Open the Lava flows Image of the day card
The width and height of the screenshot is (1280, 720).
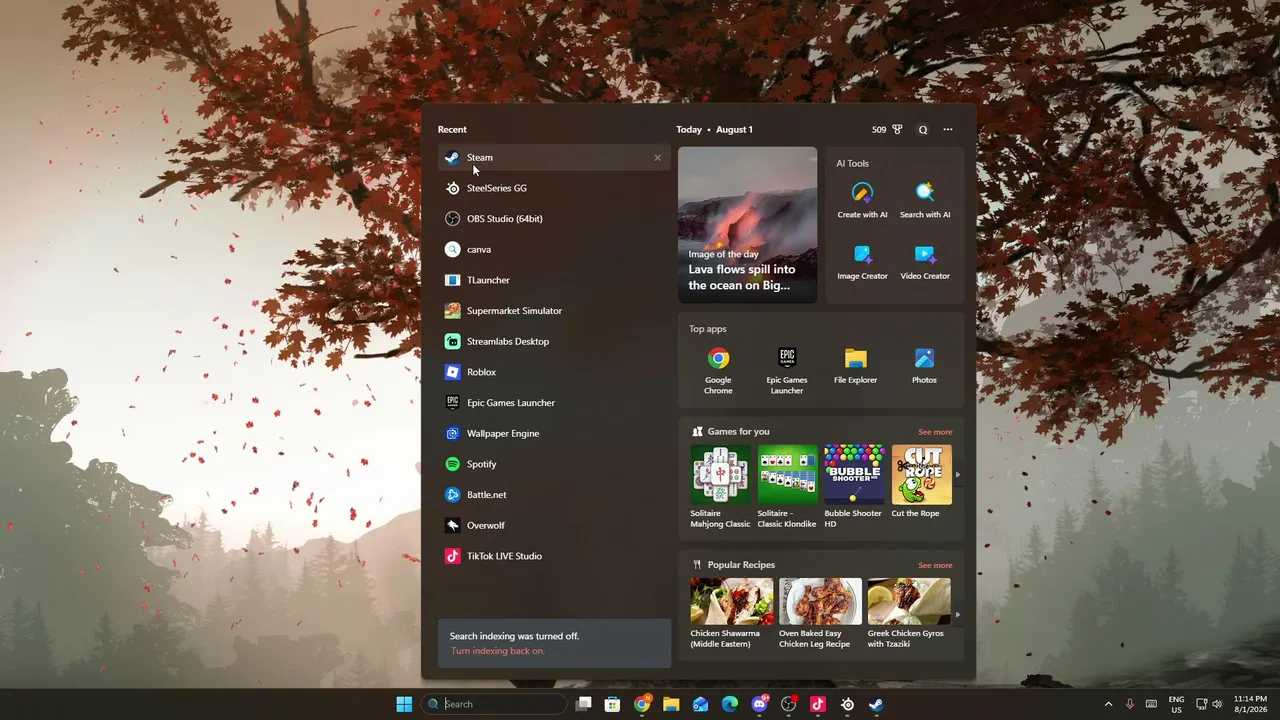pyautogui.click(x=748, y=225)
